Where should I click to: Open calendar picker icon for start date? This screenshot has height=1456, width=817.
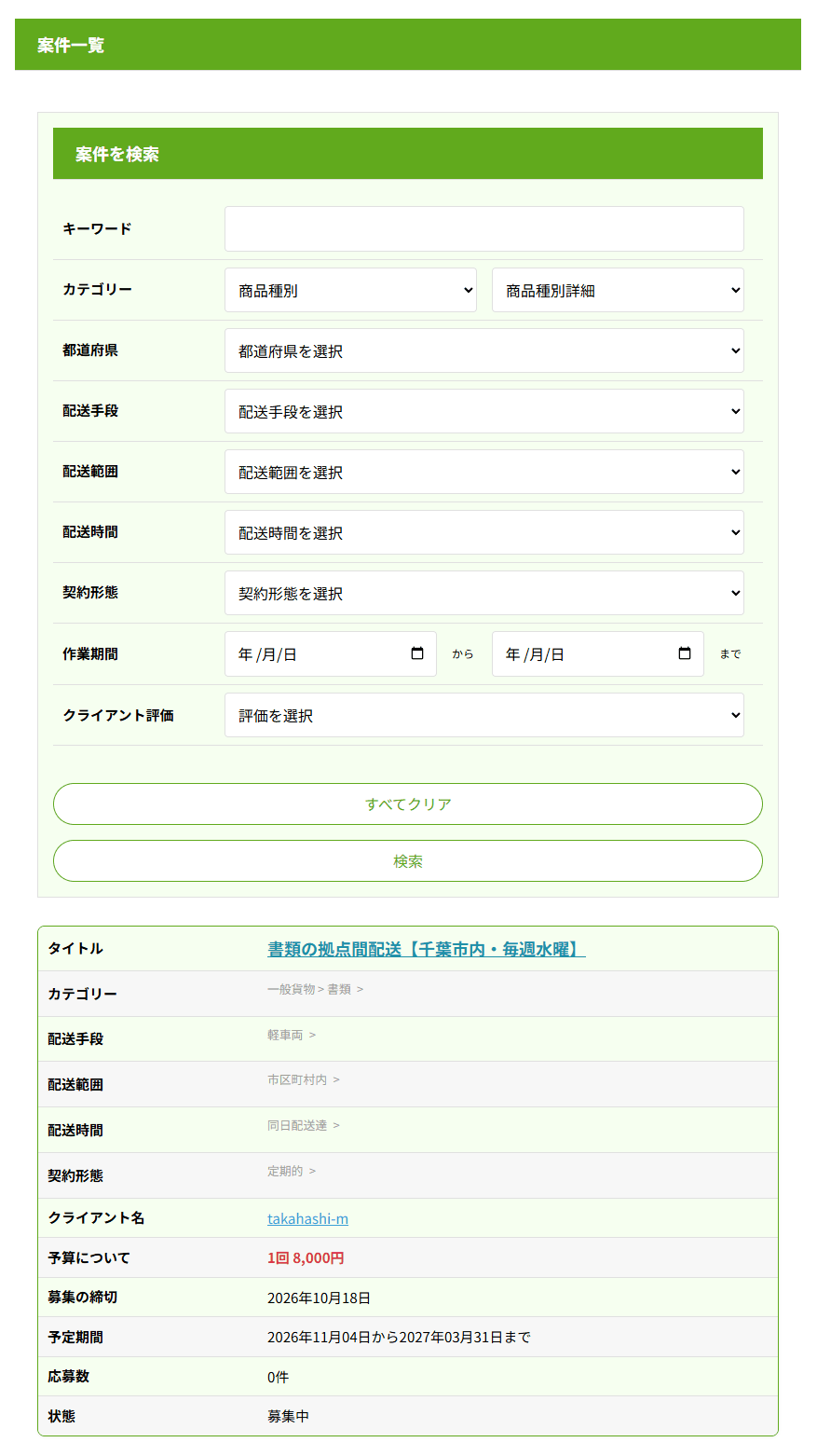[x=417, y=653]
